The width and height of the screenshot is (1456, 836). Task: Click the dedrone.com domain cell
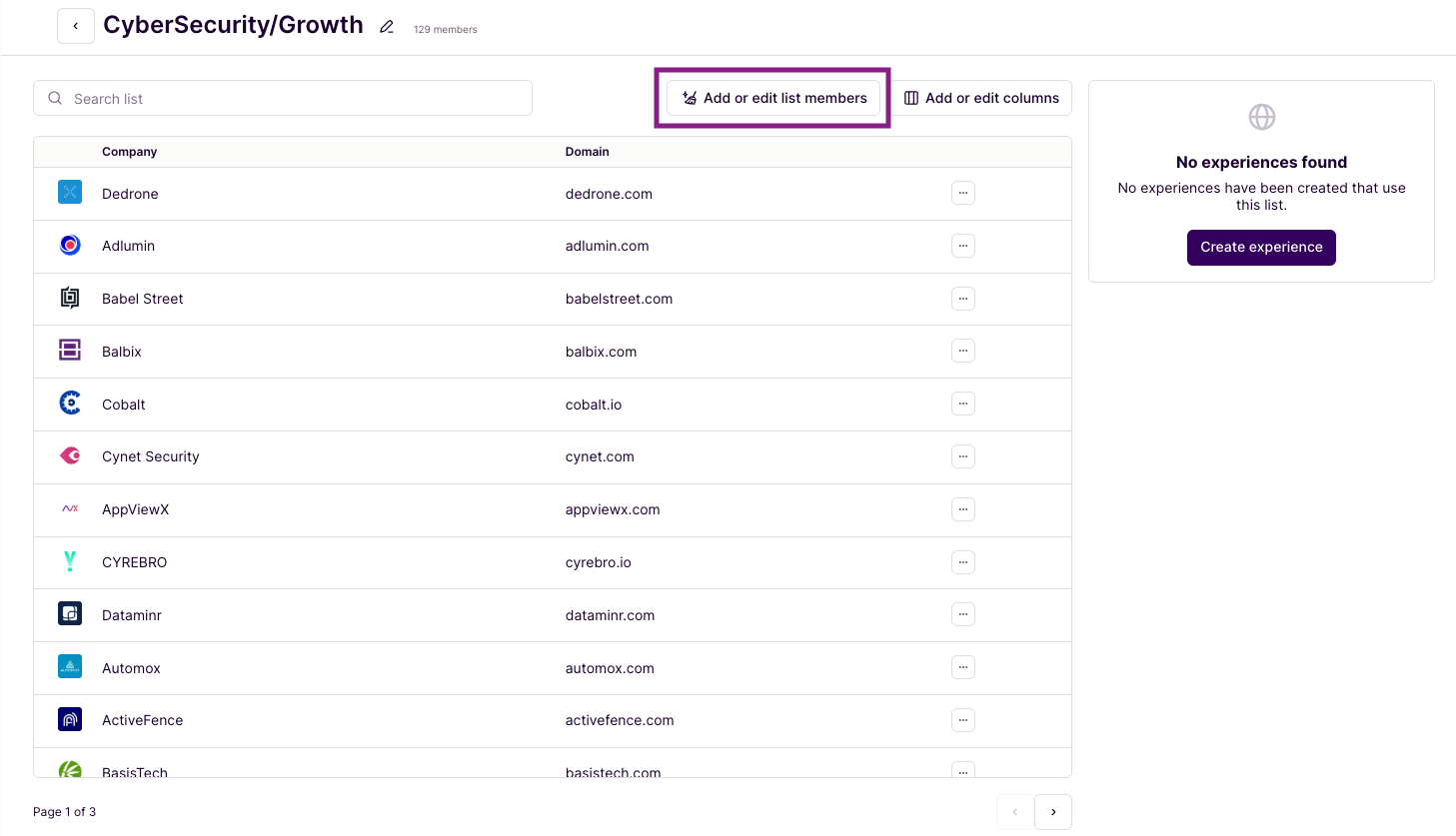[609, 194]
